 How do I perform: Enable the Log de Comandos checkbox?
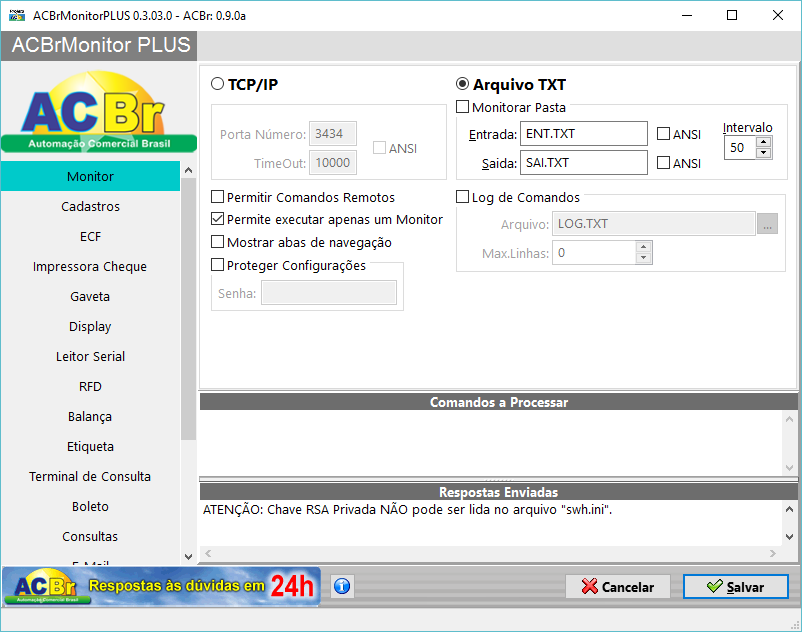click(x=462, y=197)
